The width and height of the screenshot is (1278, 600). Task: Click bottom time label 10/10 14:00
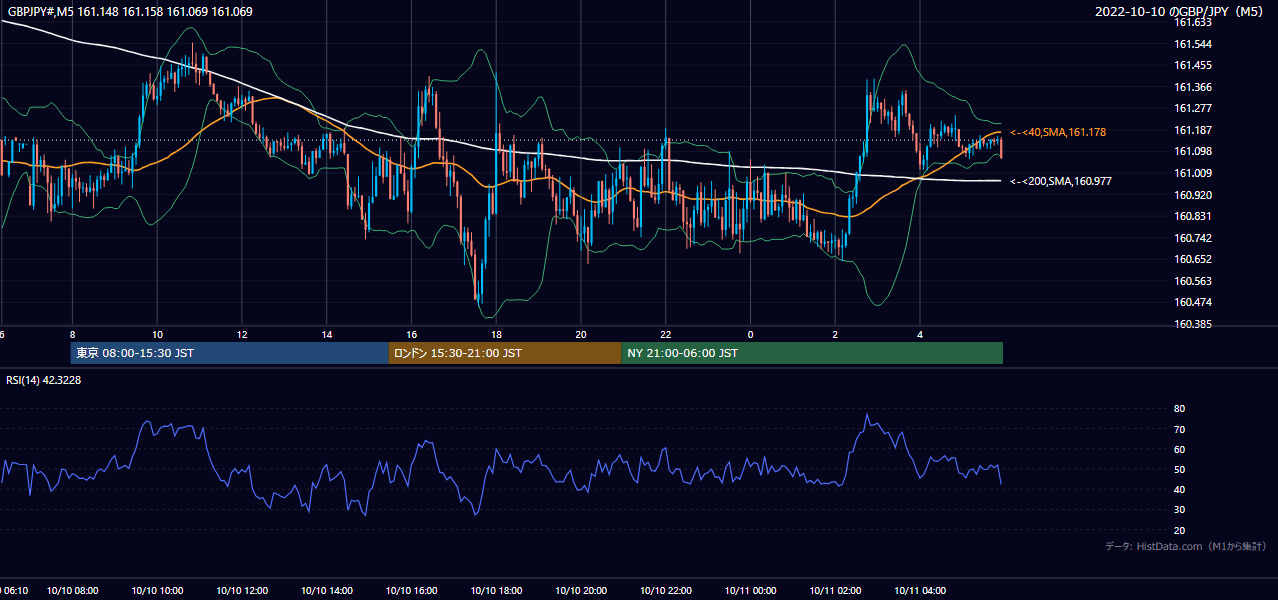click(326, 590)
